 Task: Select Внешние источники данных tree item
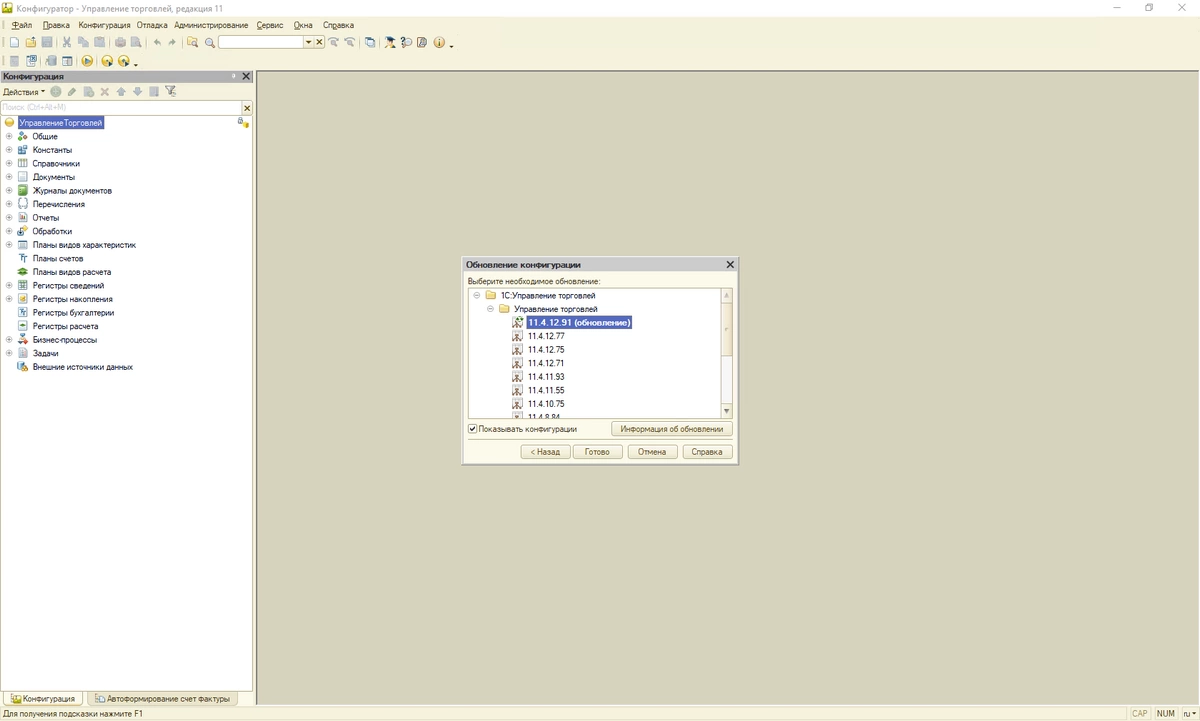83,367
